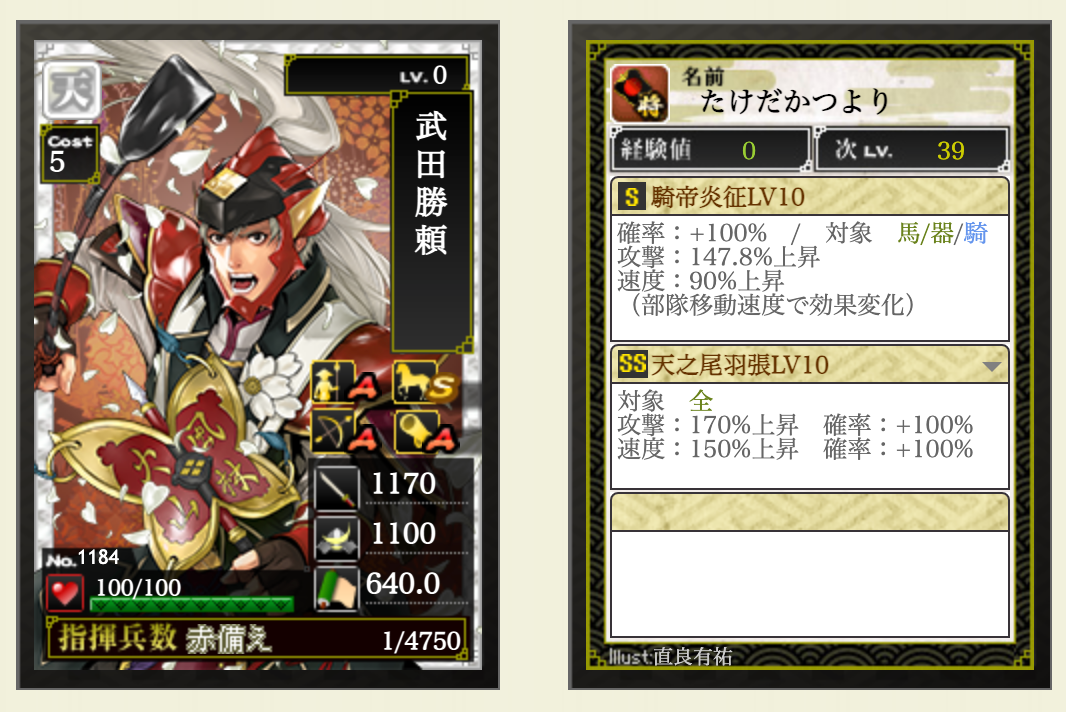Click the spearman aptitude A icon
Viewport: 1066px width, 712px height.
(x=347, y=384)
